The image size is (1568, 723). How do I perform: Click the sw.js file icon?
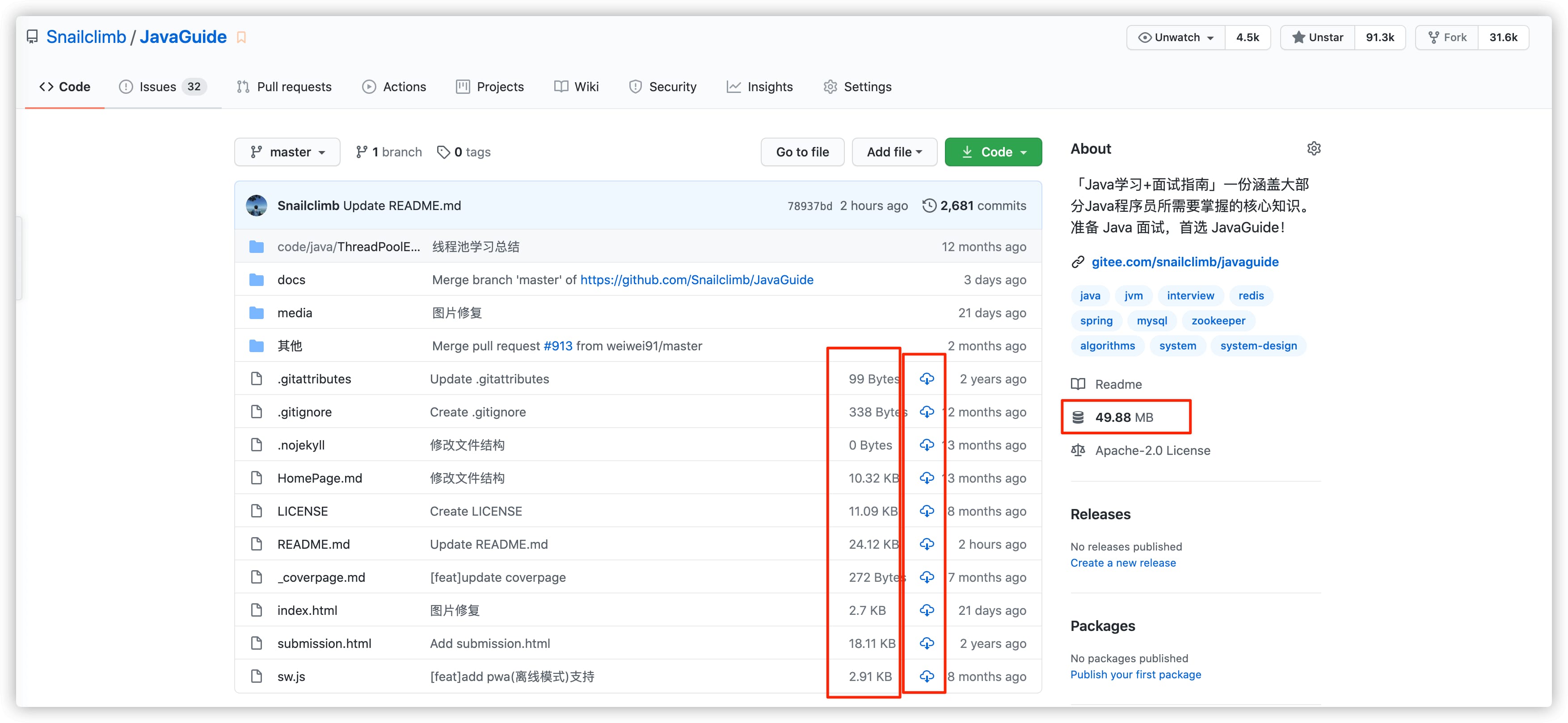point(256,676)
